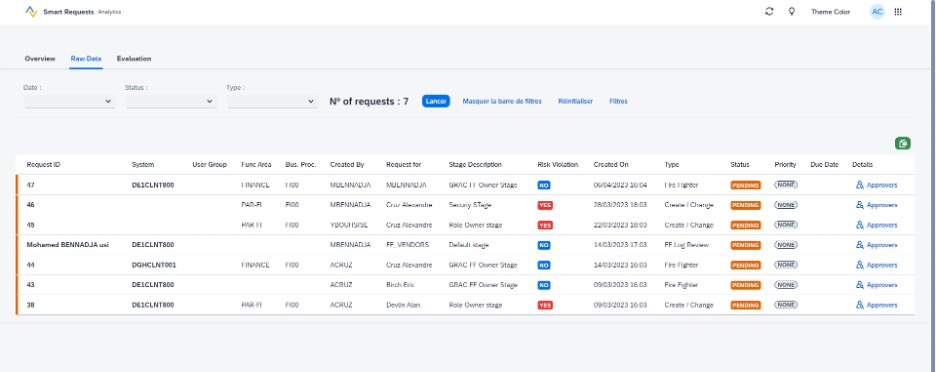Open Approvers link for request 46
The width and height of the screenshot is (936, 372).
pos(882,205)
